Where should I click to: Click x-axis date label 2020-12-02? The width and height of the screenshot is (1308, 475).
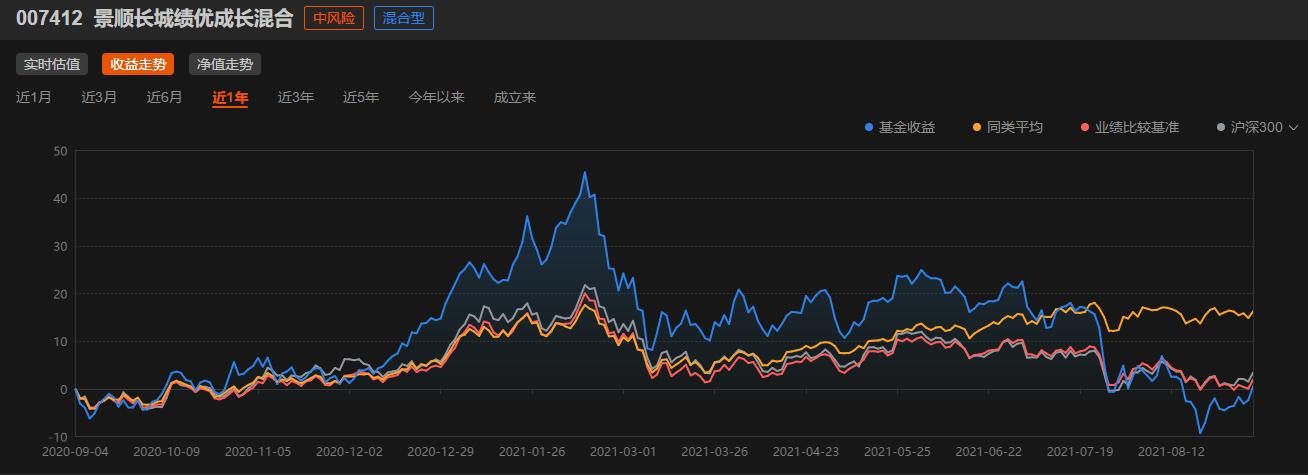coord(351,451)
